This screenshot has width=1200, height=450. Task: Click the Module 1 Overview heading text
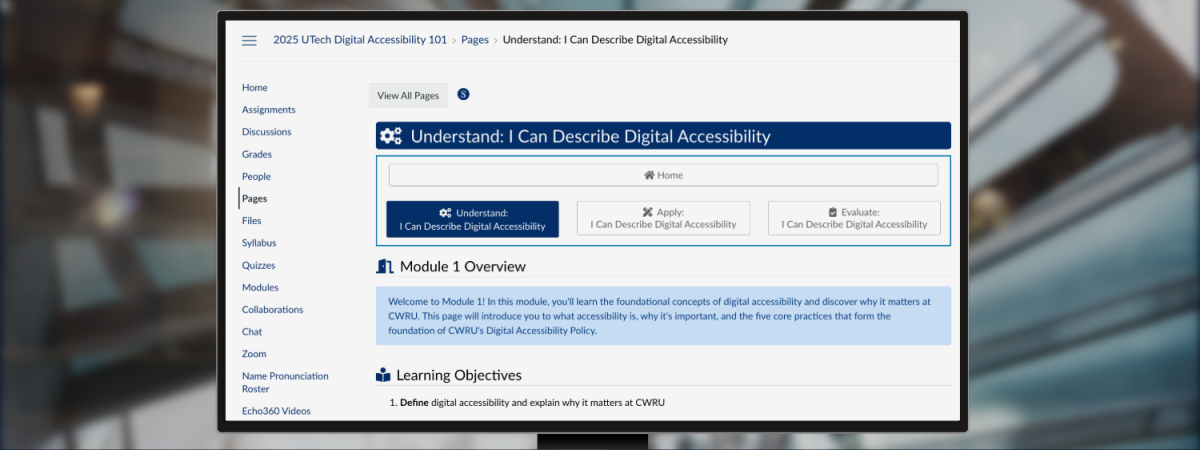[463, 266]
